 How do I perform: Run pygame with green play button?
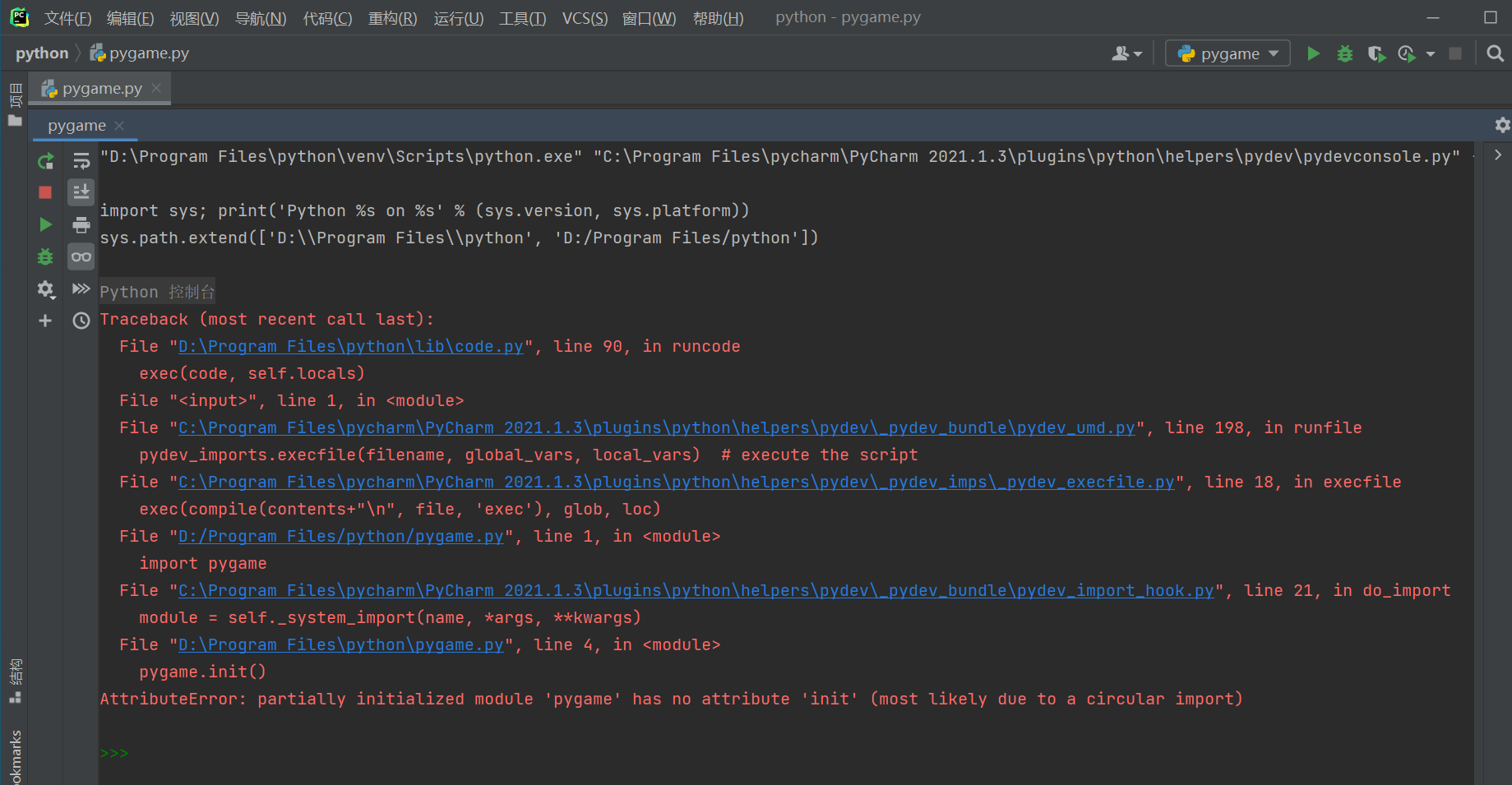tap(1314, 53)
